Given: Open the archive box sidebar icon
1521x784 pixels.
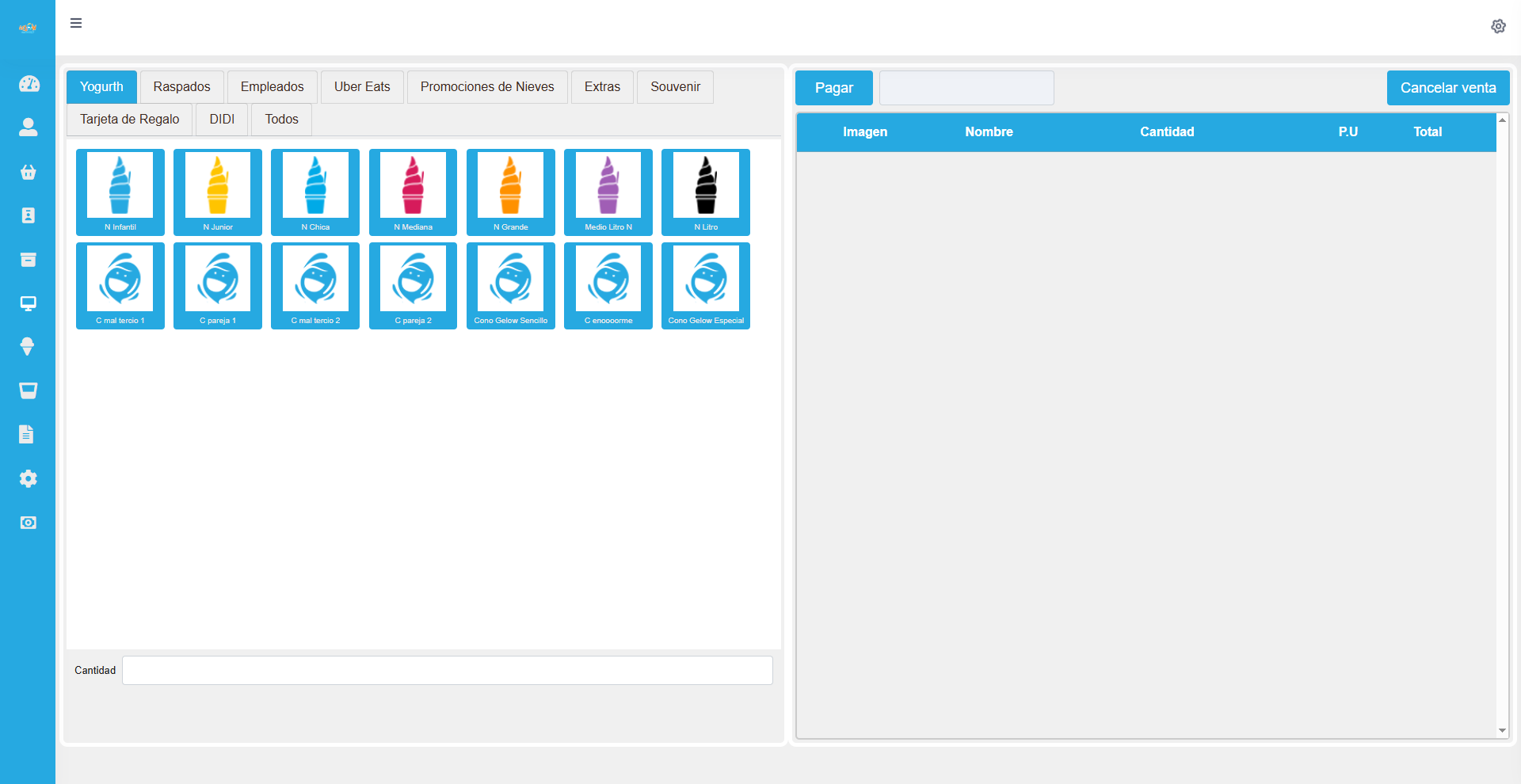Looking at the screenshot, I should click(x=29, y=260).
